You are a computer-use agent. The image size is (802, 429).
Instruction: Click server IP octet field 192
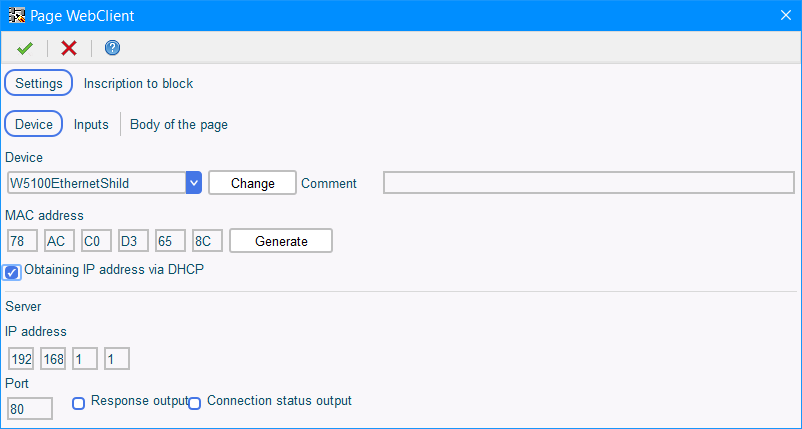21,359
